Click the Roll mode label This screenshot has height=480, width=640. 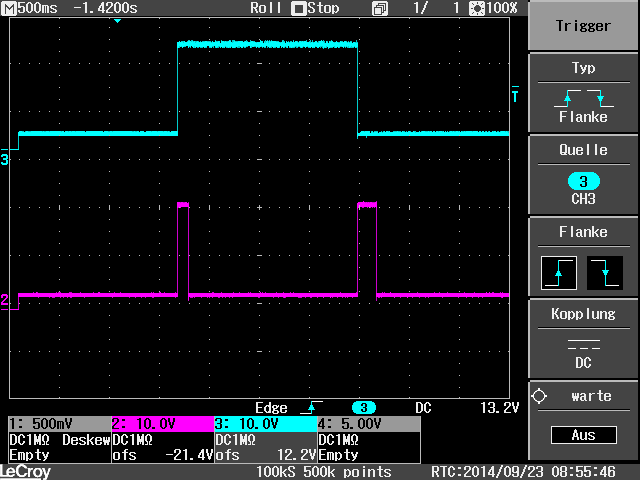[265, 8]
